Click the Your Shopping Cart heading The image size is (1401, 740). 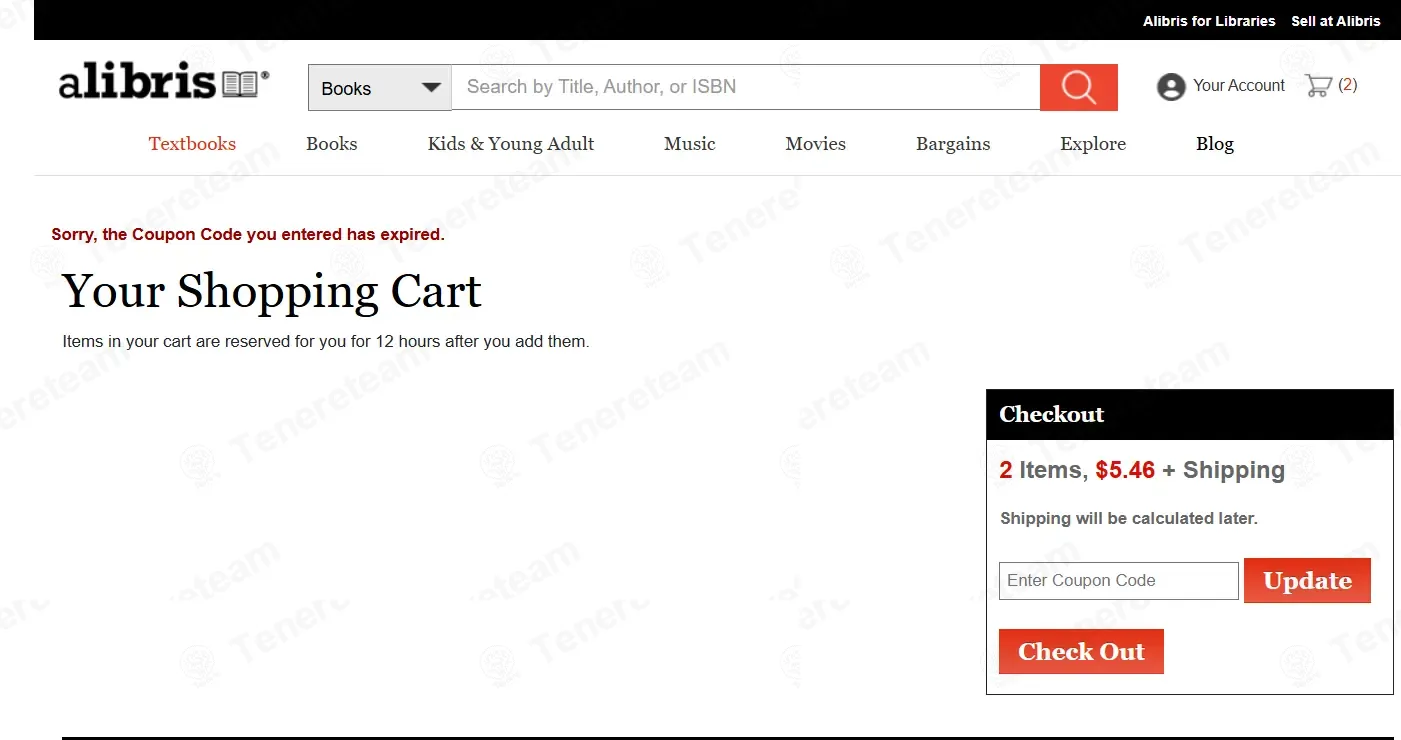pyautogui.click(x=272, y=292)
